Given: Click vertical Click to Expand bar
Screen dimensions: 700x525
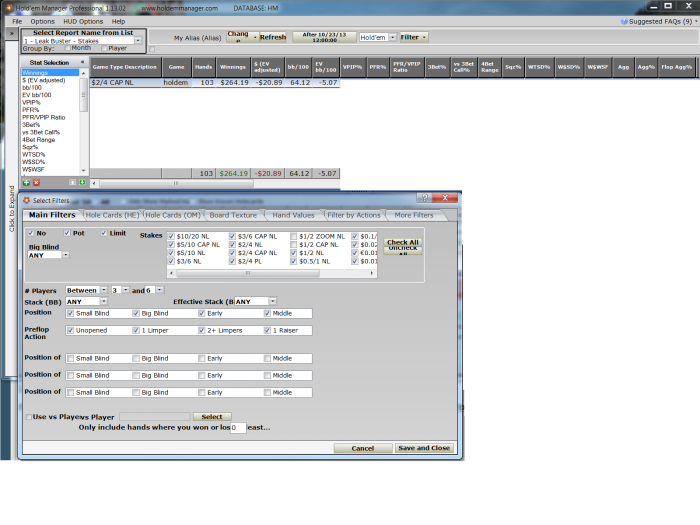Looking at the screenshot, I should [x=11, y=208].
